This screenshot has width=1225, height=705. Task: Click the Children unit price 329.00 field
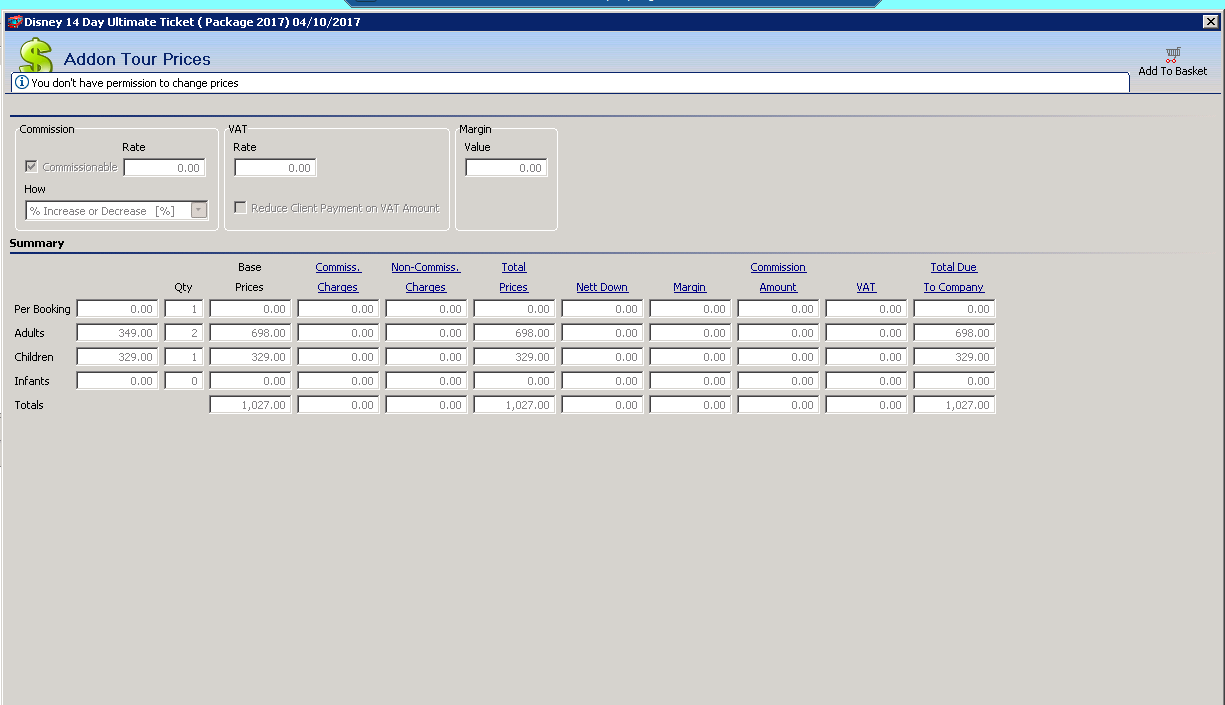[x=117, y=357]
